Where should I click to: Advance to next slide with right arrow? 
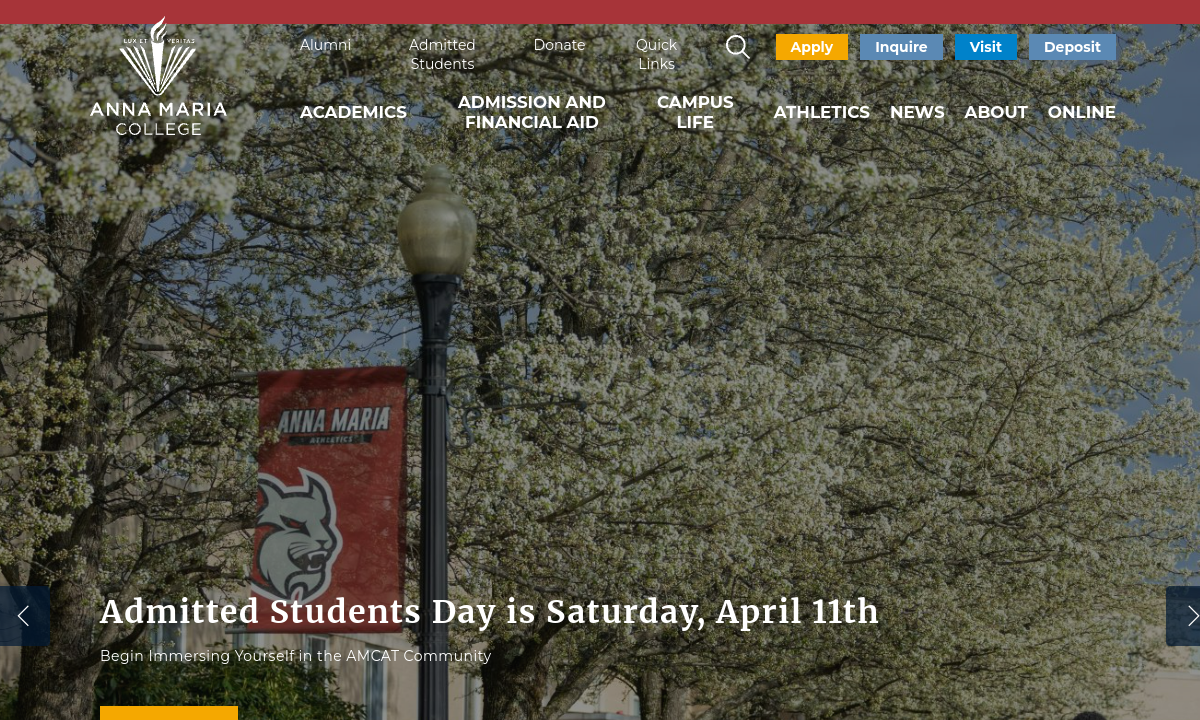point(1186,616)
